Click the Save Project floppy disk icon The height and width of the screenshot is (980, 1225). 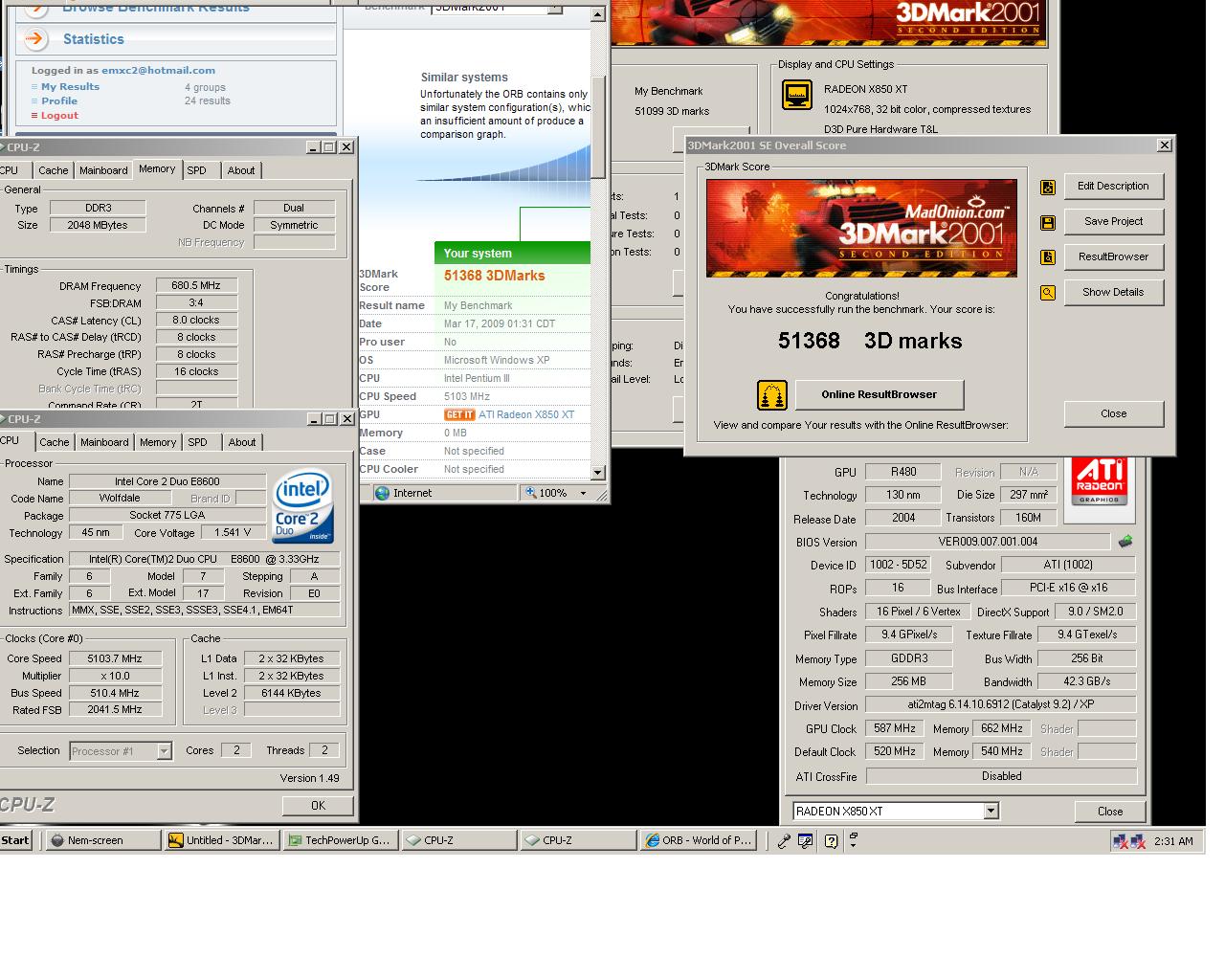[1048, 223]
